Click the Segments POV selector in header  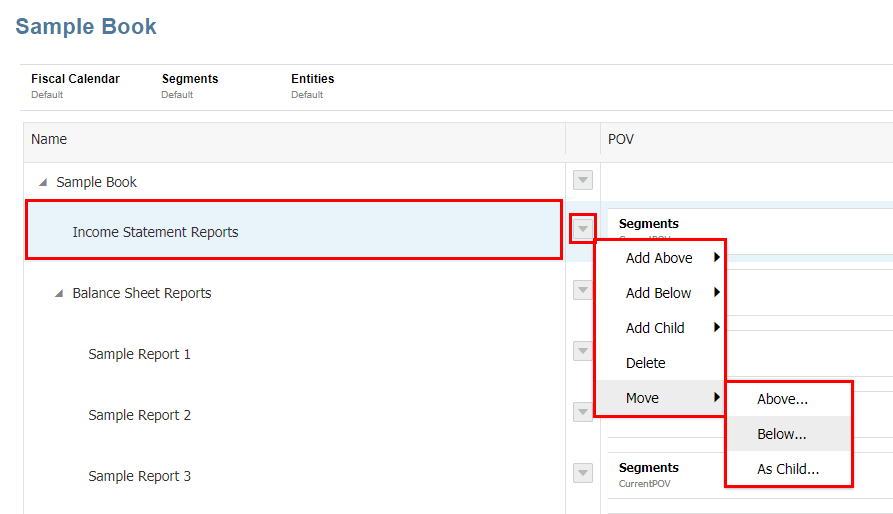point(190,85)
